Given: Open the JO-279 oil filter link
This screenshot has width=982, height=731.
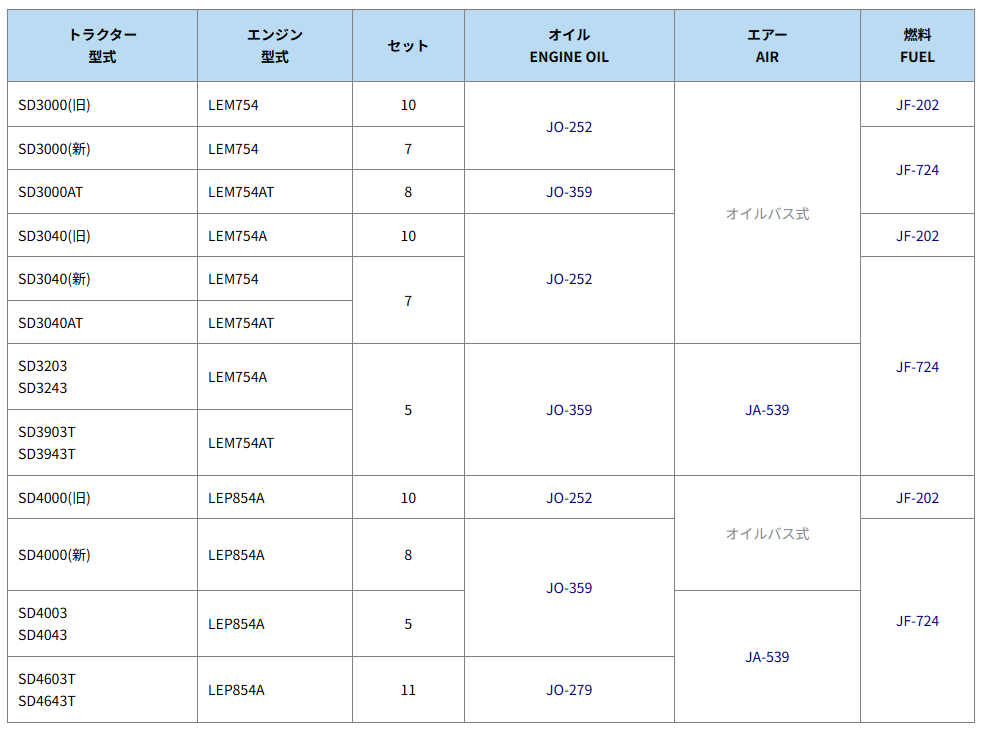Looking at the screenshot, I should coord(569,690).
